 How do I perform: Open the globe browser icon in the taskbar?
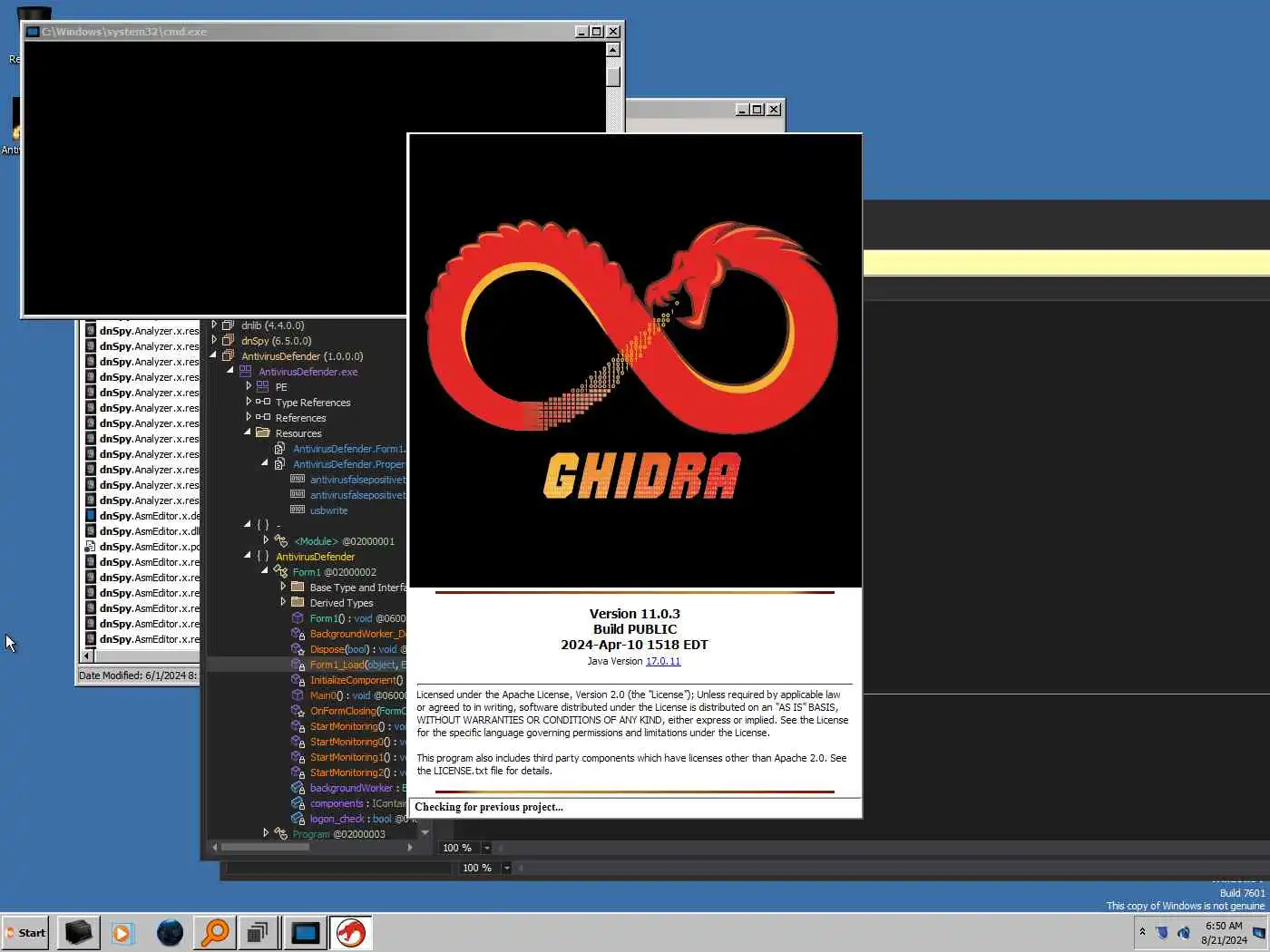point(170,932)
